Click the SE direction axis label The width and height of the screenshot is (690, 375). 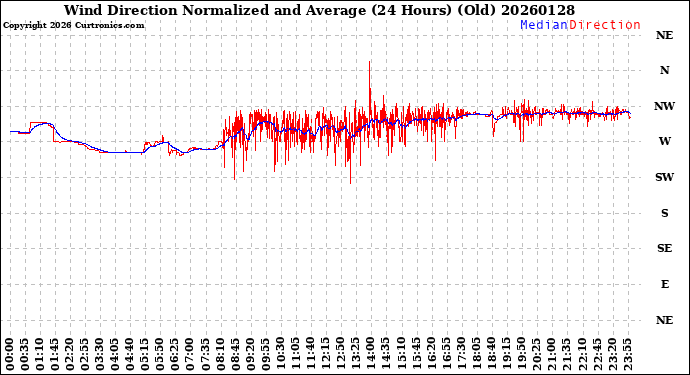point(664,248)
